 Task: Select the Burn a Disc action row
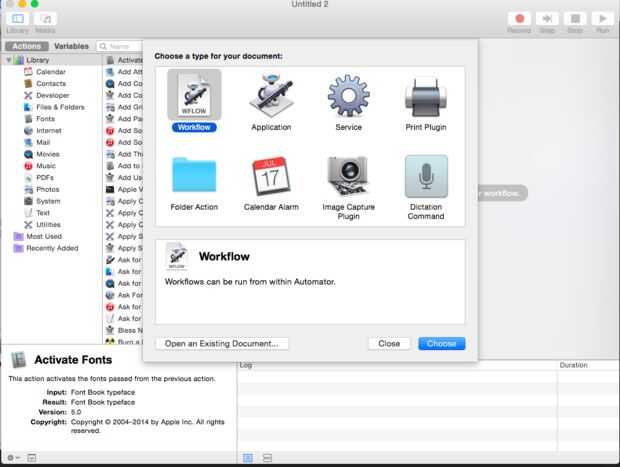(124, 341)
